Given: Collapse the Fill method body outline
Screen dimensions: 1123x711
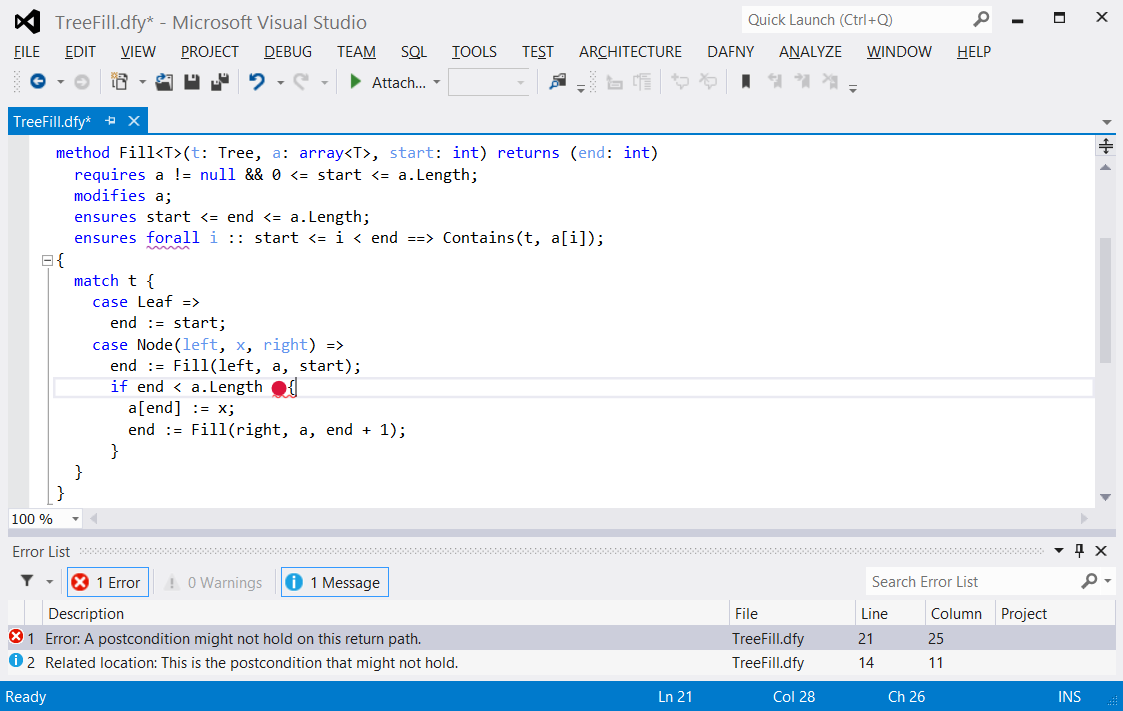Looking at the screenshot, I should click(x=46, y=260).
